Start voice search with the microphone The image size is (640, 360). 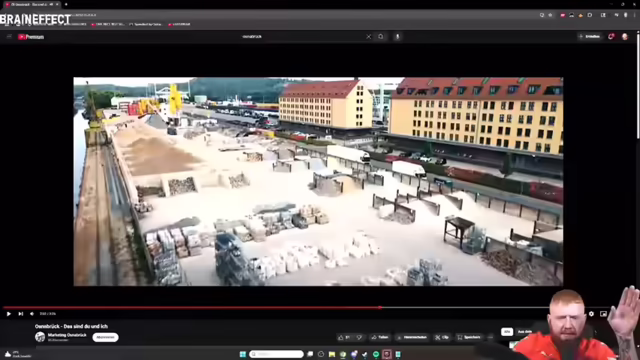tap(398, 37)
